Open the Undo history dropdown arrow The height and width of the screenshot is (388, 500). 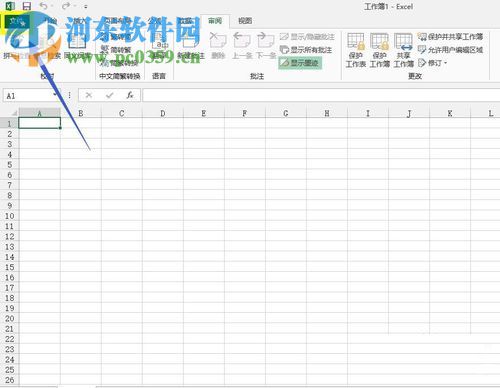point(52,6)
